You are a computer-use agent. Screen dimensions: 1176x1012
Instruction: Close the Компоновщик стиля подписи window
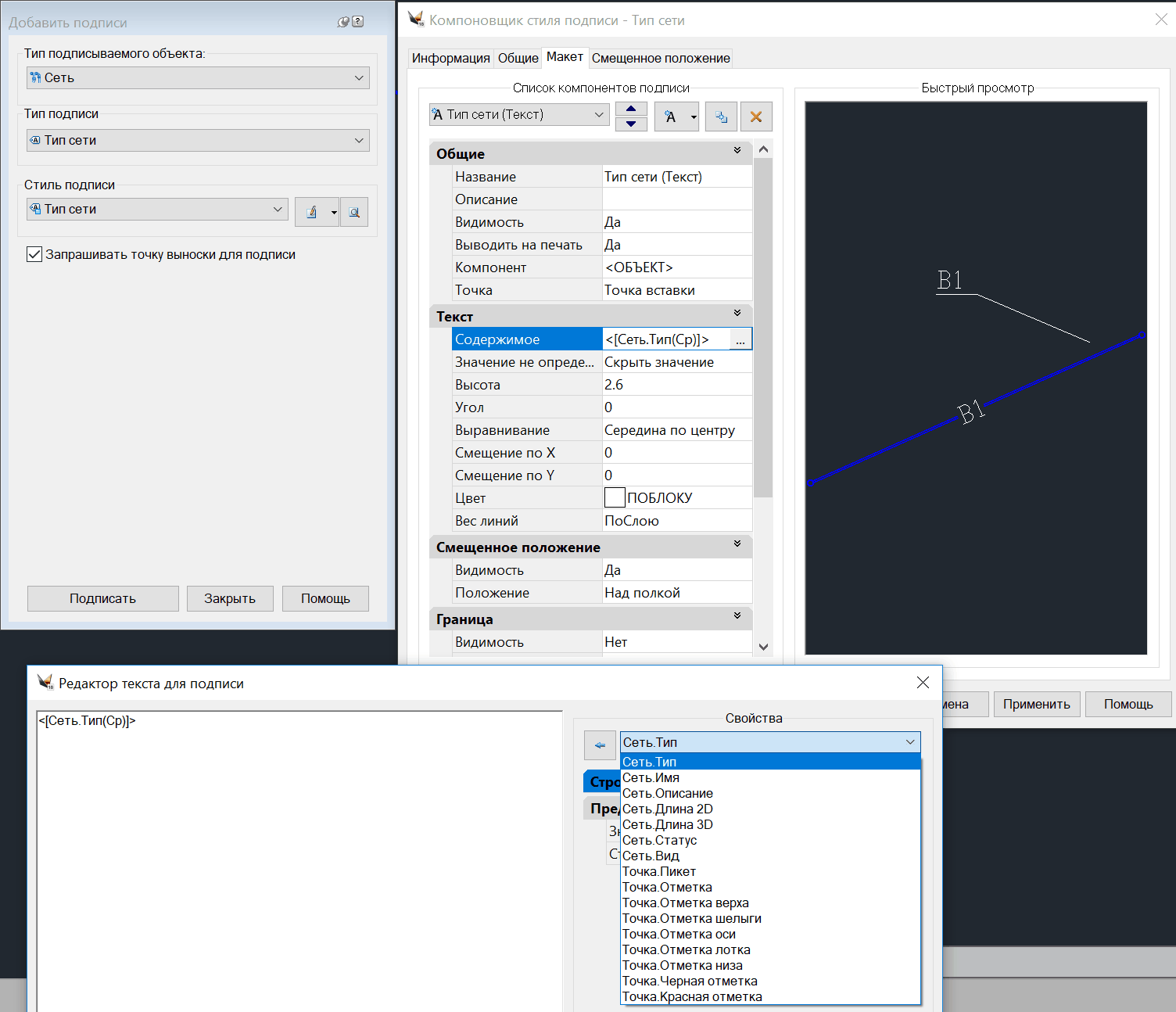point(1161,20)
